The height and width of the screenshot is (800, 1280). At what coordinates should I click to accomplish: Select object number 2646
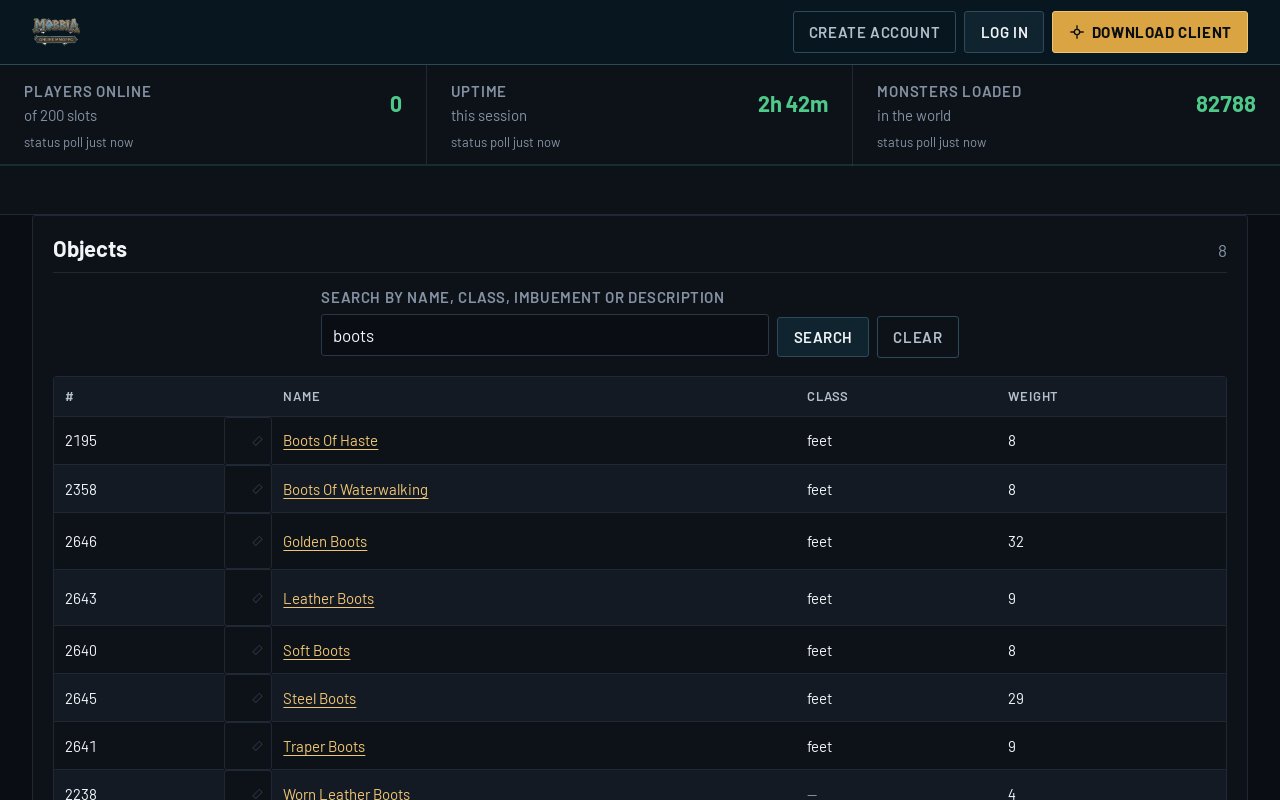tap(81, 541)
